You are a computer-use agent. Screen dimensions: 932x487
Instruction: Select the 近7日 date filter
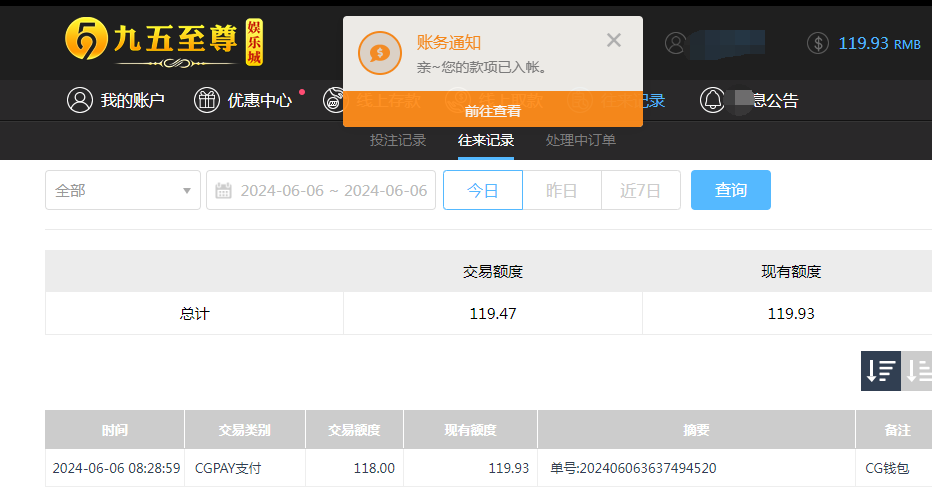click(x=640, y=190)
